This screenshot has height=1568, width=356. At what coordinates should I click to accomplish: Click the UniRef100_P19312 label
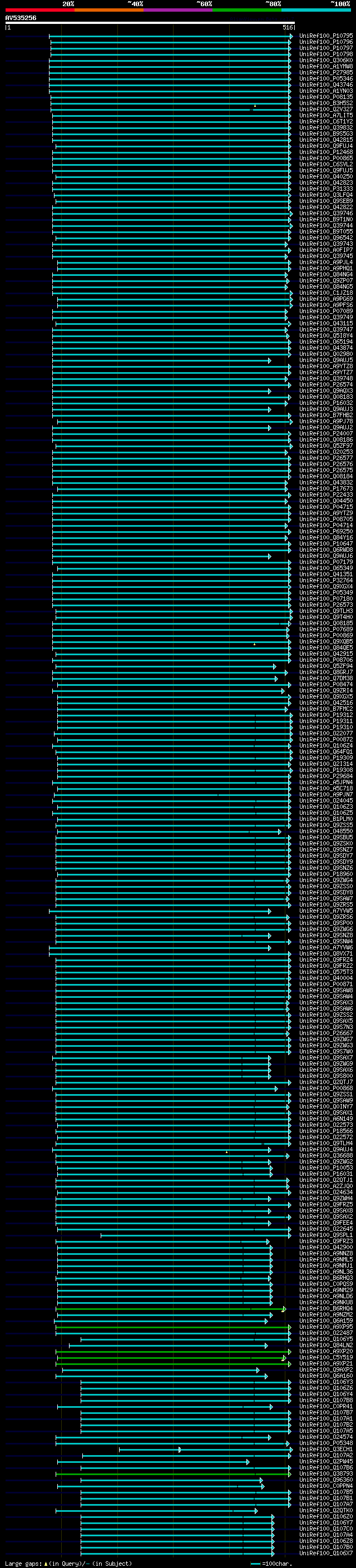click(326, 715)
